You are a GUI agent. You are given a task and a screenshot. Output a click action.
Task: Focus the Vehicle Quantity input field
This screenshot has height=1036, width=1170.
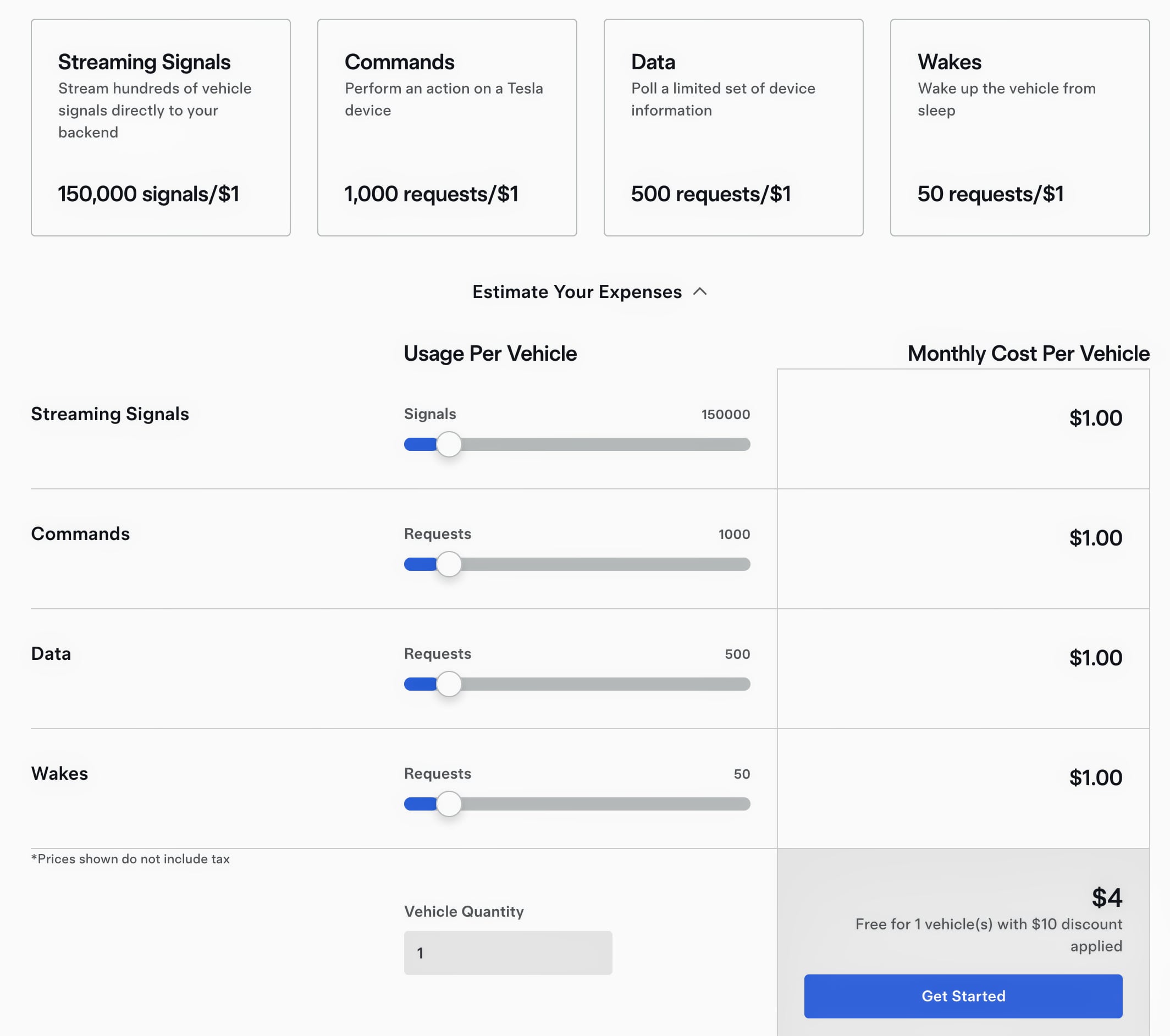click(507, 952)
